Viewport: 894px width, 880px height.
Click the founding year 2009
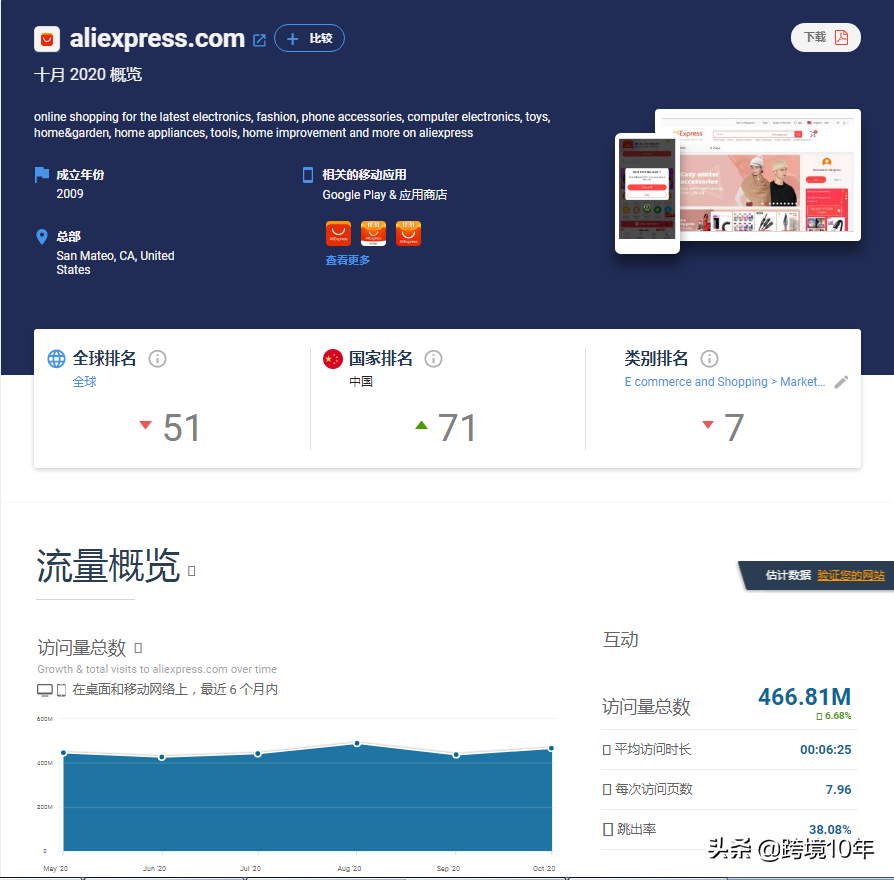70,194
